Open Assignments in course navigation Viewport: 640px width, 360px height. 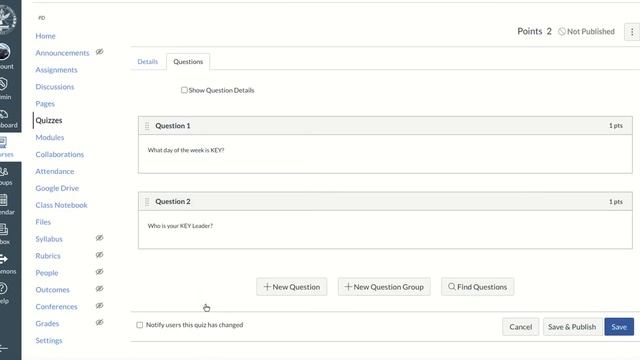pos(56,70)
